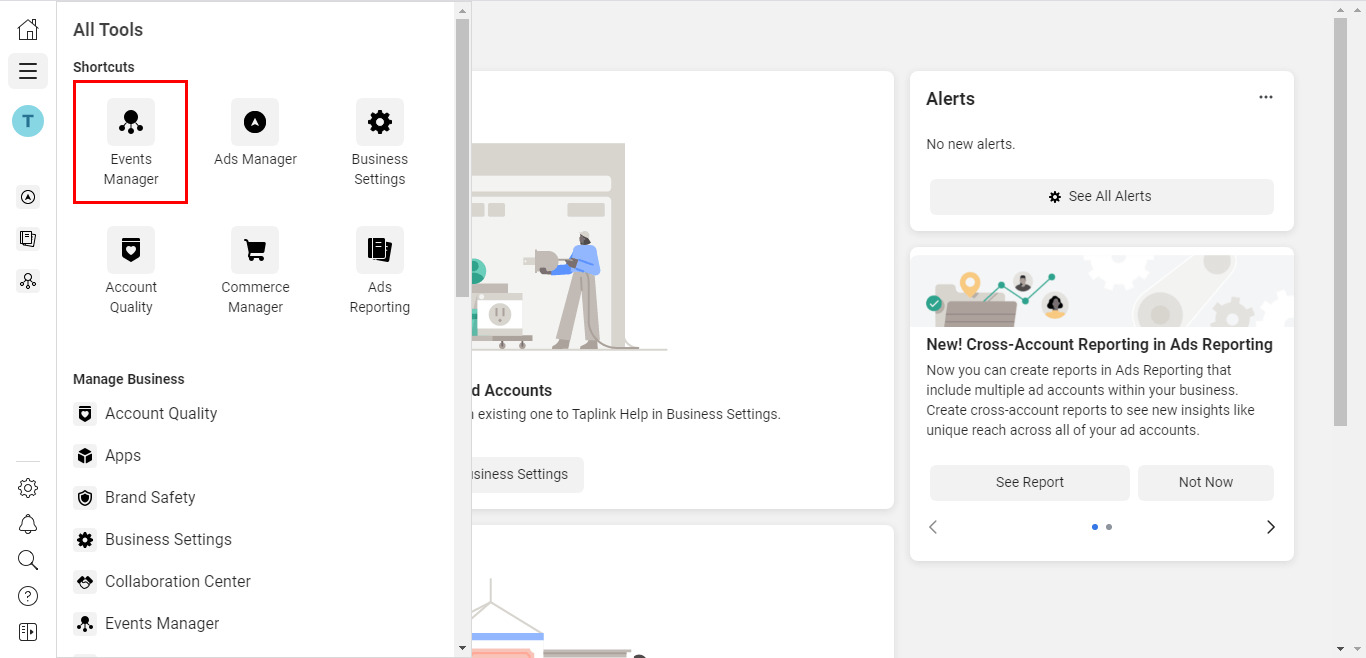Open Alerts three-dot options menu
The image size is (1366, 658).
coord(1266,97)
